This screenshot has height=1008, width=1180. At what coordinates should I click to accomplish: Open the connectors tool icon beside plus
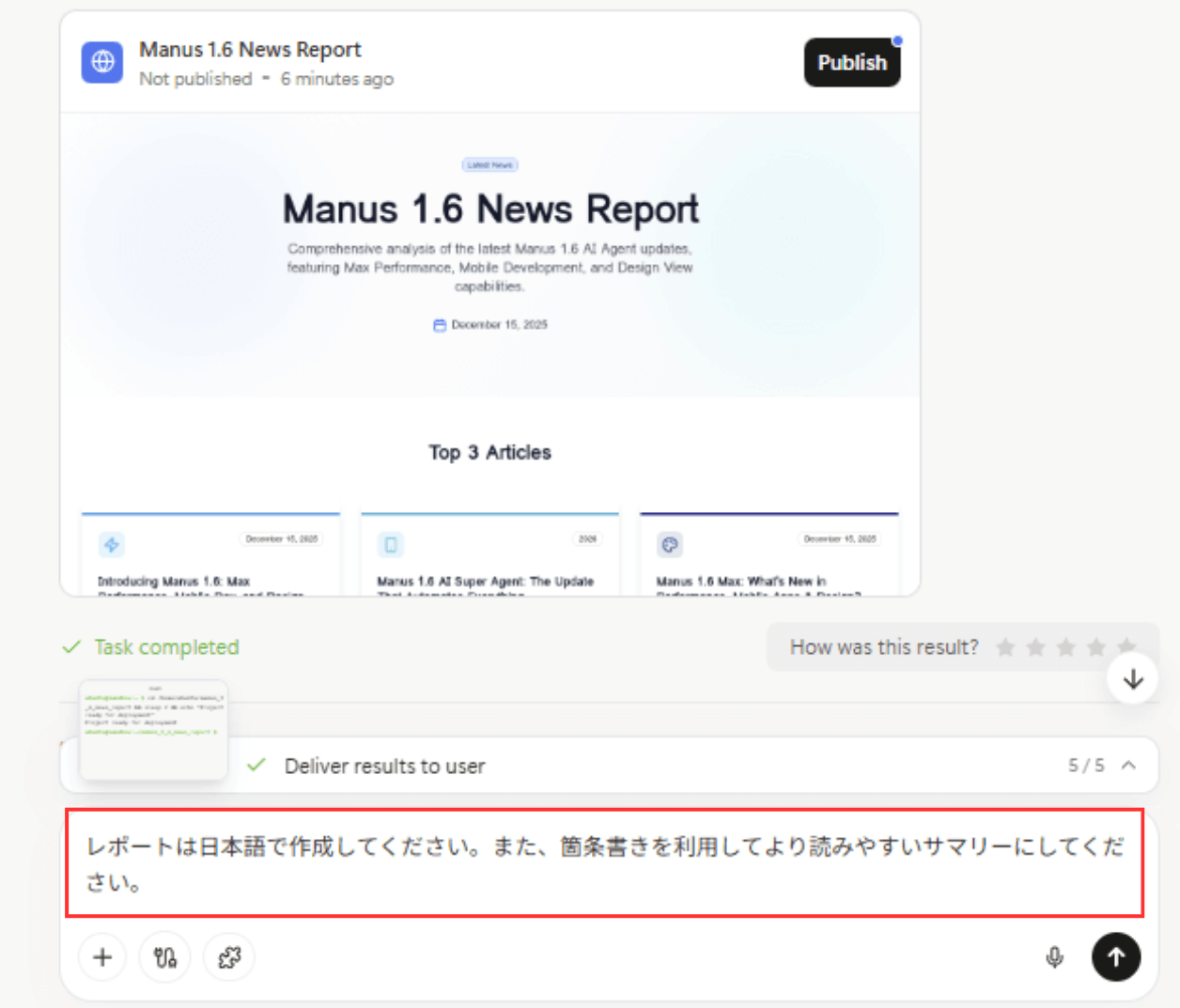(x=165, y=957)
